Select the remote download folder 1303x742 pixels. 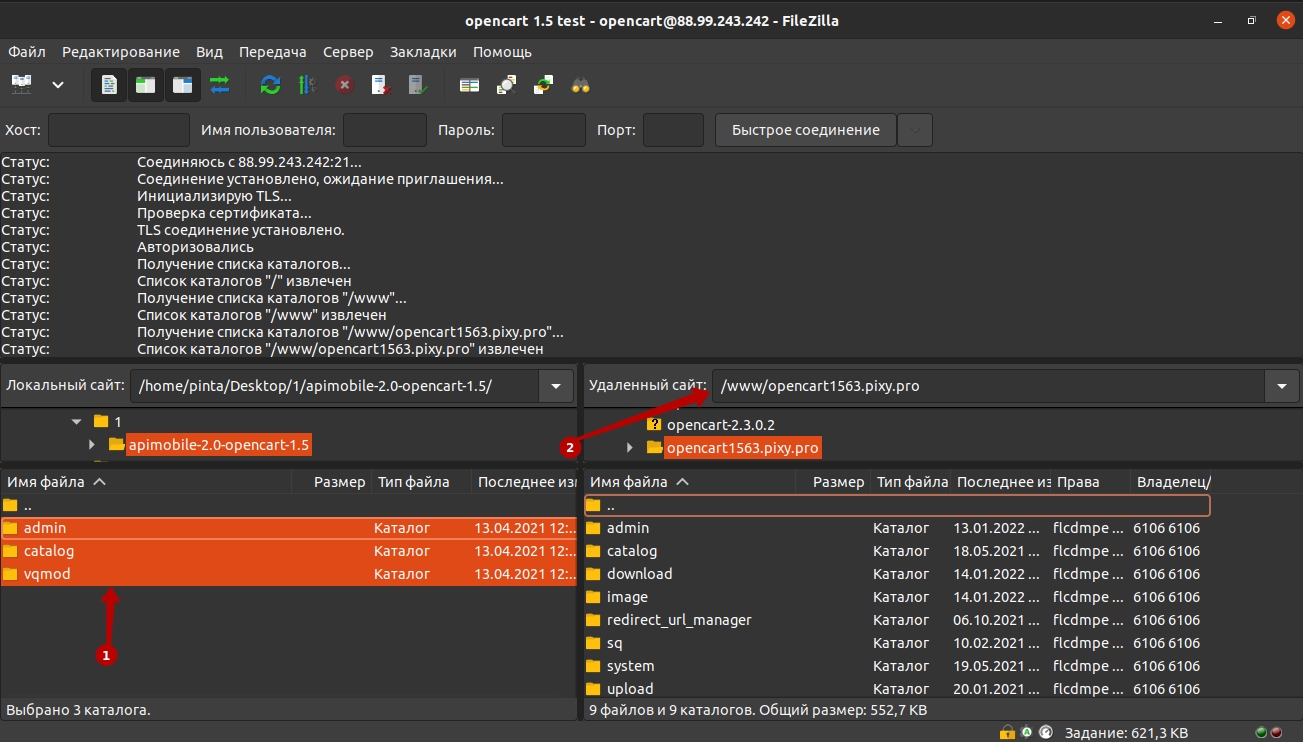click(639, 574)
